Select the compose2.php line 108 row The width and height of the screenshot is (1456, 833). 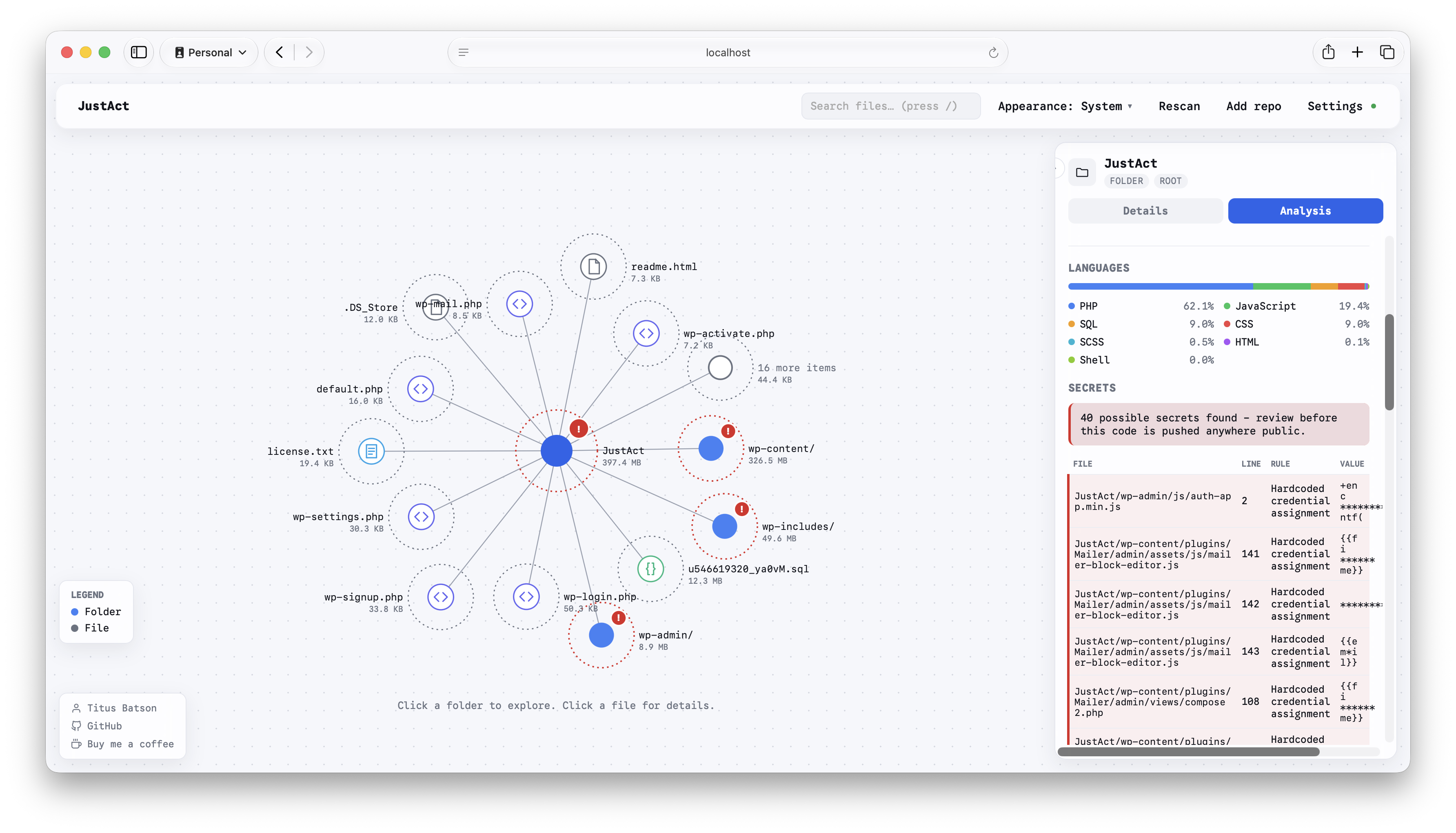coord(1218,702)
